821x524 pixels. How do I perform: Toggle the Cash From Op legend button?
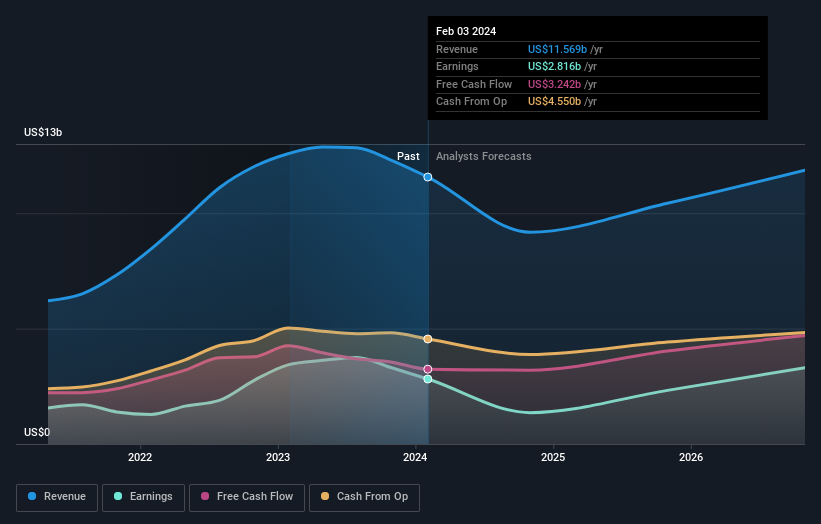pyautogui.click(x=364, y=497)
